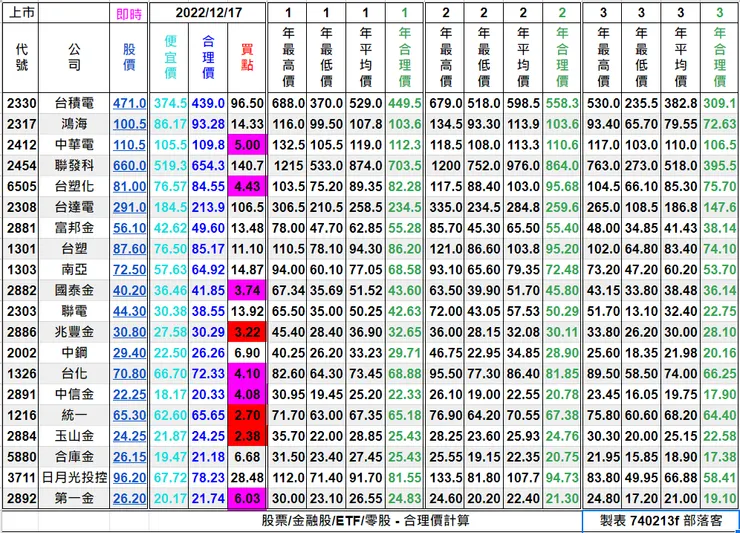This screenshot has height=533, width=740.
Task: Click the 19.10 three-year fair price for 第一金
Action: point(719,498)
